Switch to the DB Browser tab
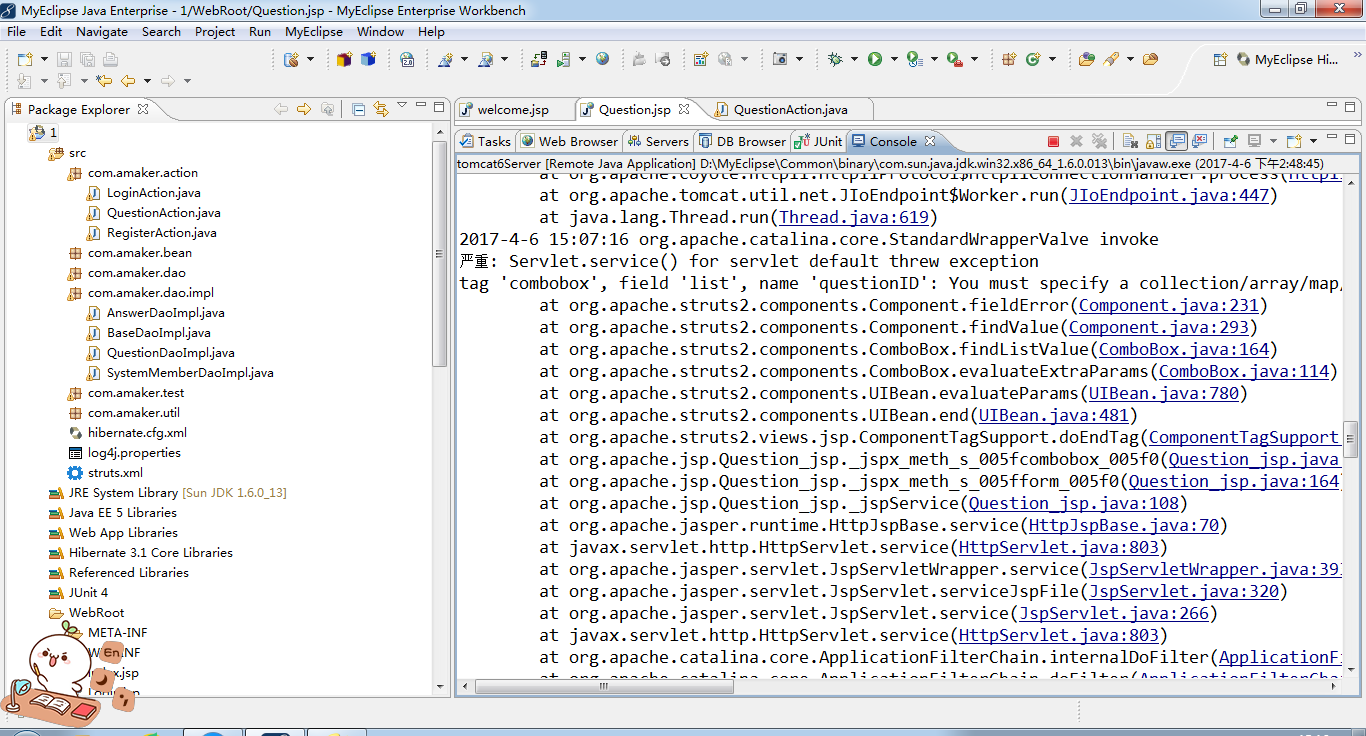The height and width of the screenshot is (736, 1366). [x=742, y=141]
